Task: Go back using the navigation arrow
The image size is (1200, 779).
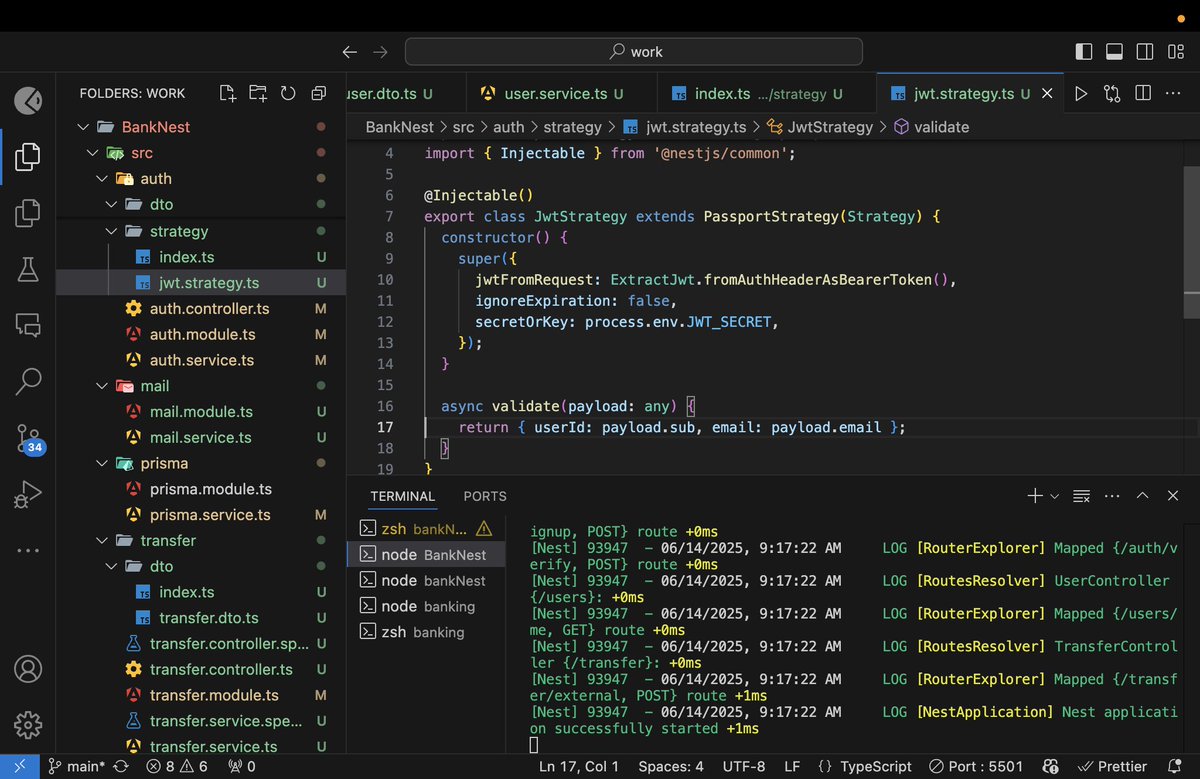Action: coord(349,52)
